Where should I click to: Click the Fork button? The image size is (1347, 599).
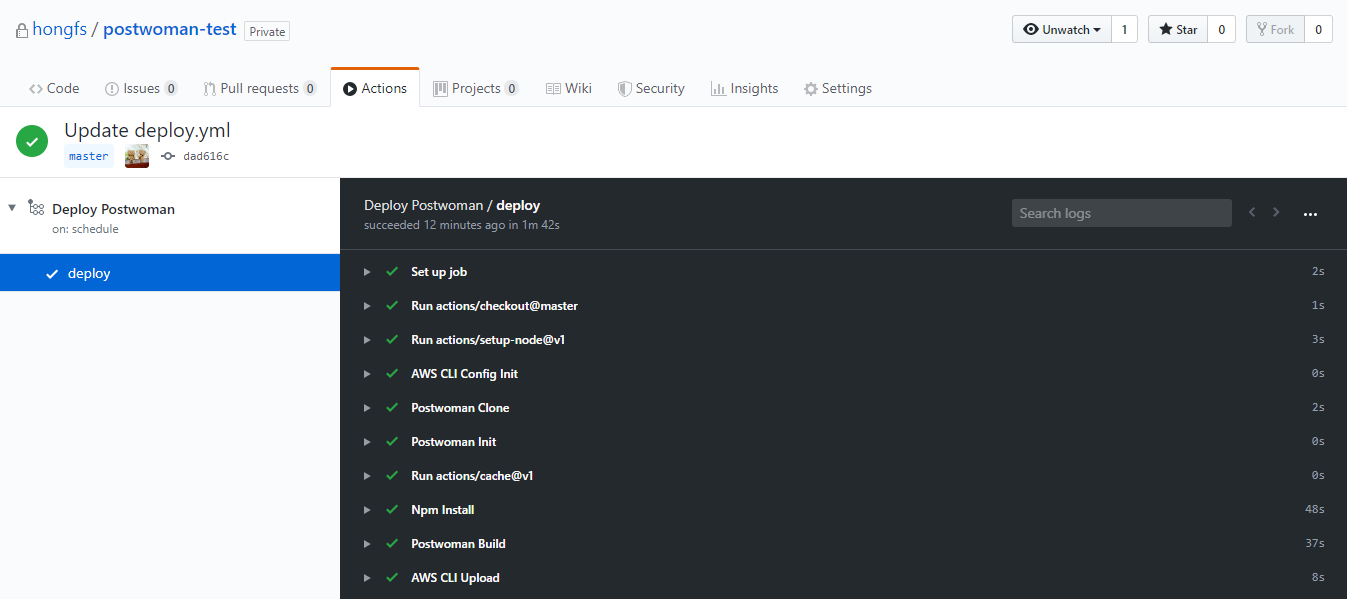[1275, 30]
